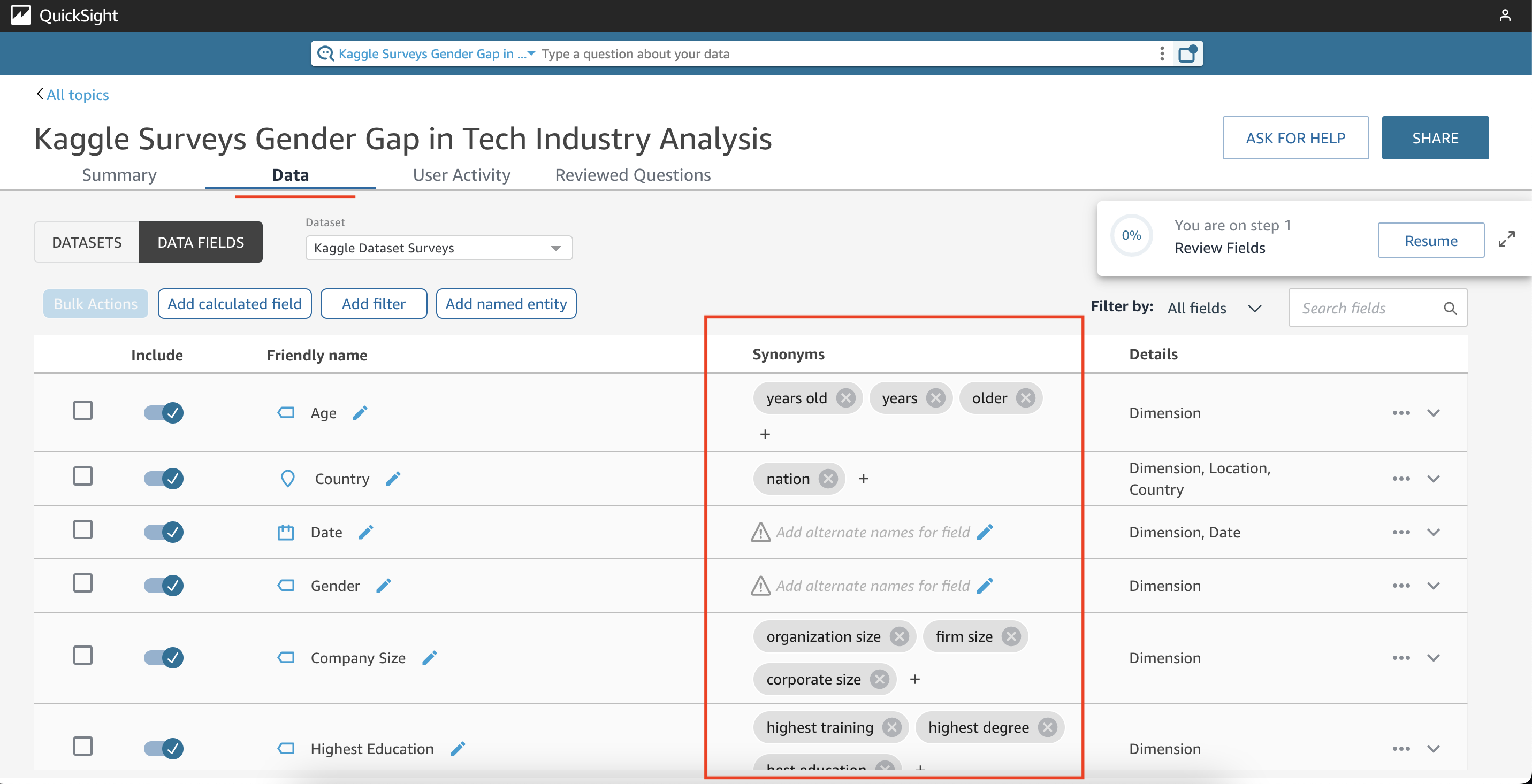The width and height of the screenshot is (1532, 784).
Task: Edit the Age friendly name
Action: click(x=360, y=412)
